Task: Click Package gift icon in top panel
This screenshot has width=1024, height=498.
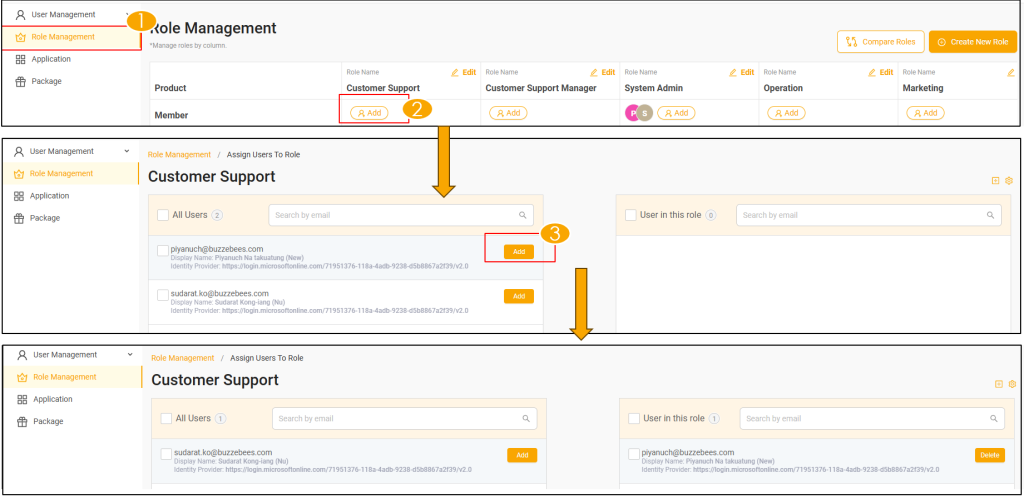Action: pos(20,82)
